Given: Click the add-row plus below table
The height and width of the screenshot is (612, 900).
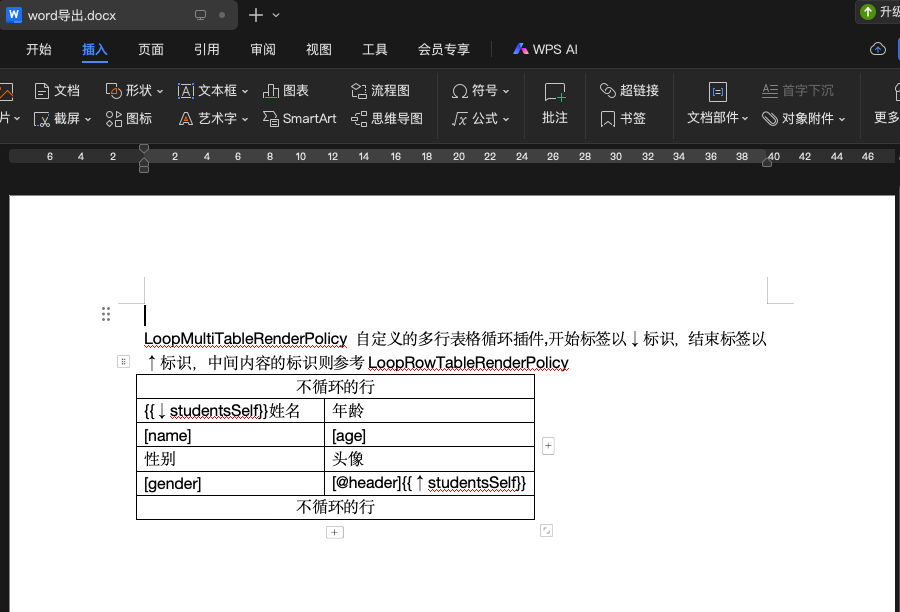Looking at the screenshot, I should point(335,533).
